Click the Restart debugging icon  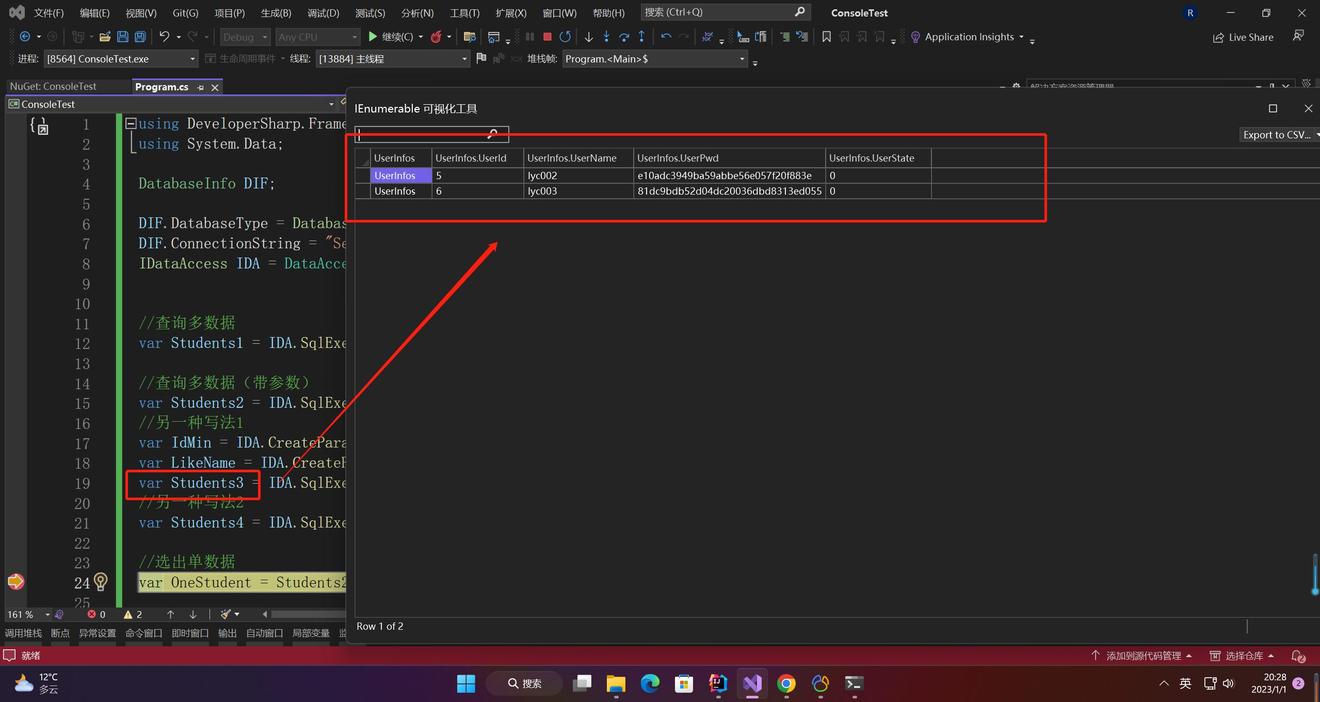point(565,37)
